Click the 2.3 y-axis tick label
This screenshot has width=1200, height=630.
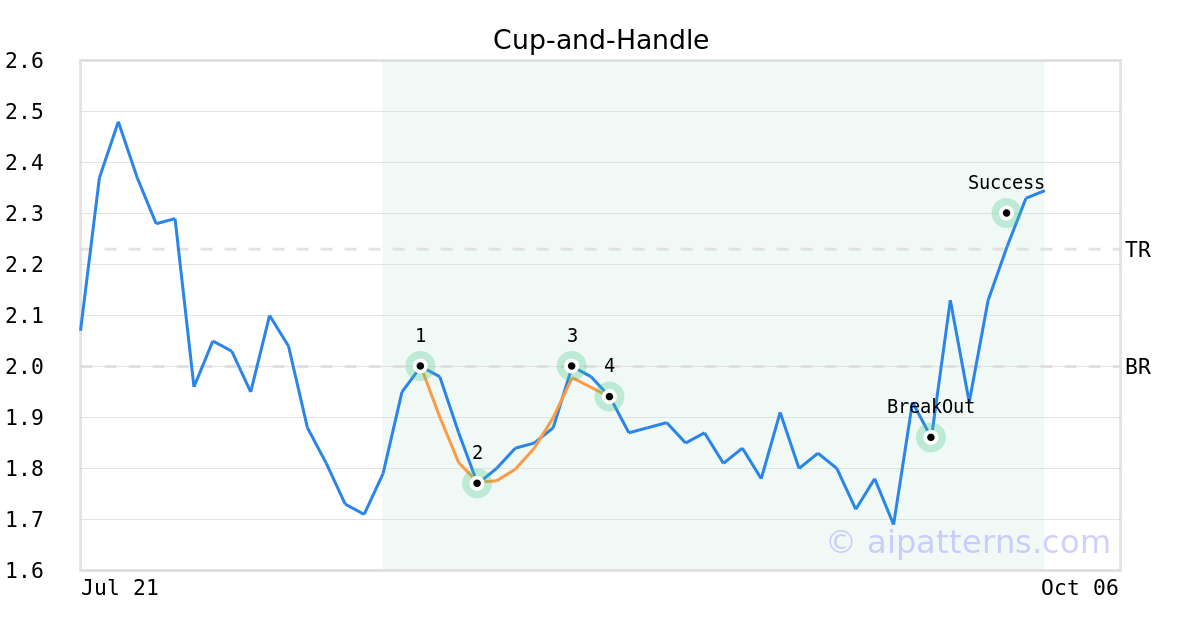pyautogui.click(x=24, y=214)
